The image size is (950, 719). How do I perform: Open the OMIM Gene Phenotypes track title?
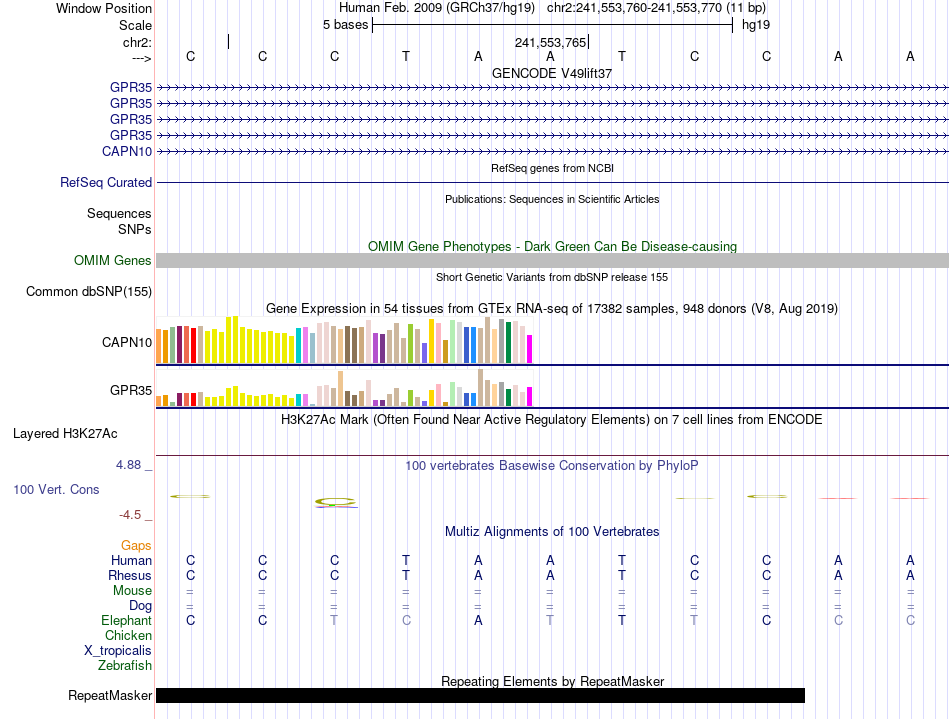552,247
